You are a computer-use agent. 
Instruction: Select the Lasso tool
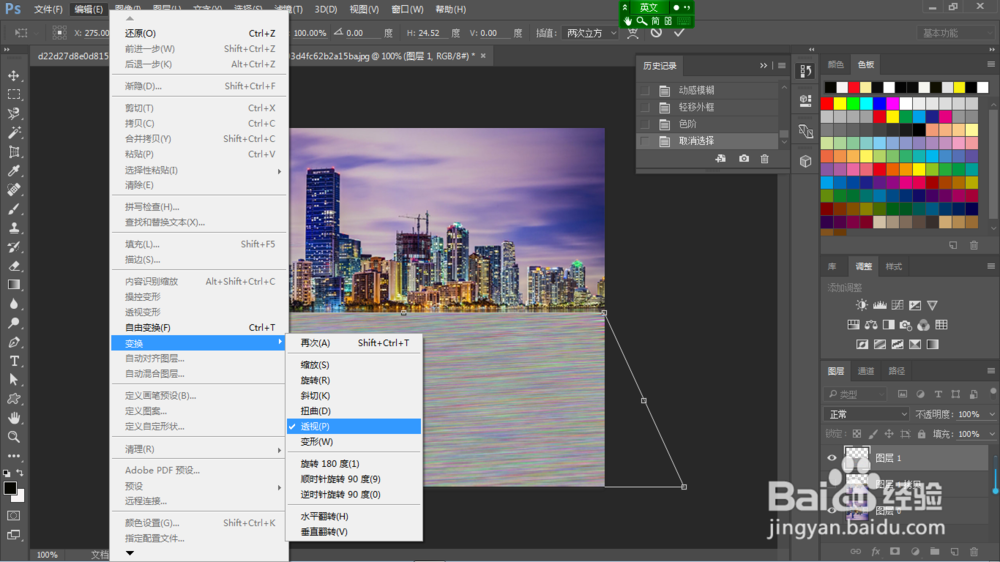coord(13,114)
